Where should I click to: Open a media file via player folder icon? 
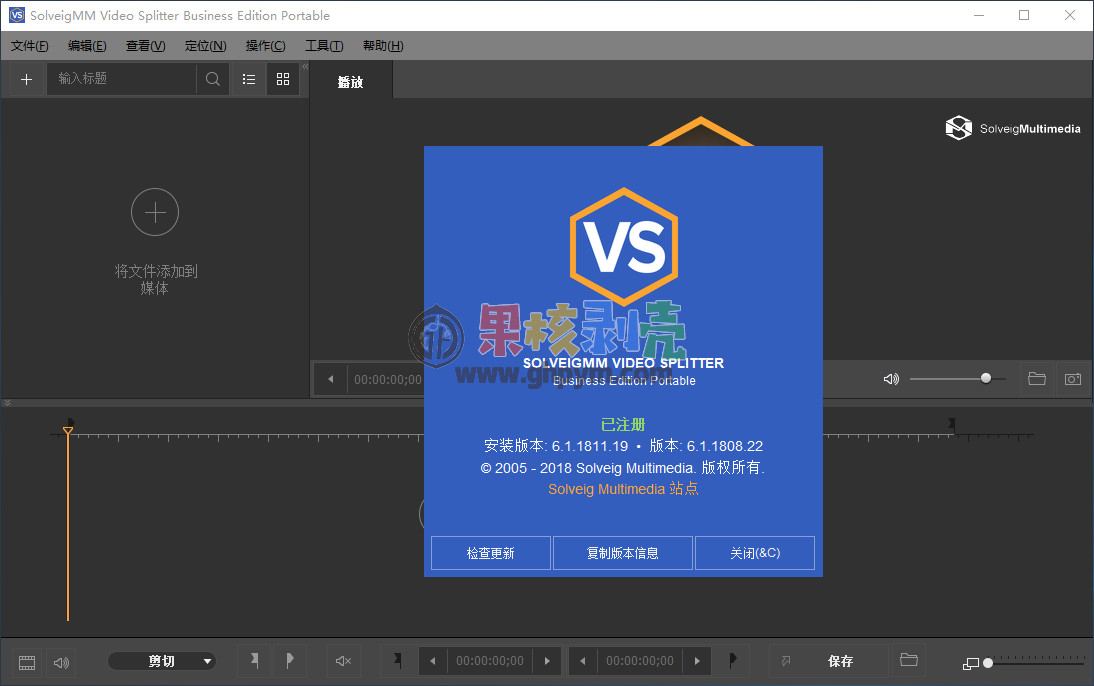tap(1036, 379)
